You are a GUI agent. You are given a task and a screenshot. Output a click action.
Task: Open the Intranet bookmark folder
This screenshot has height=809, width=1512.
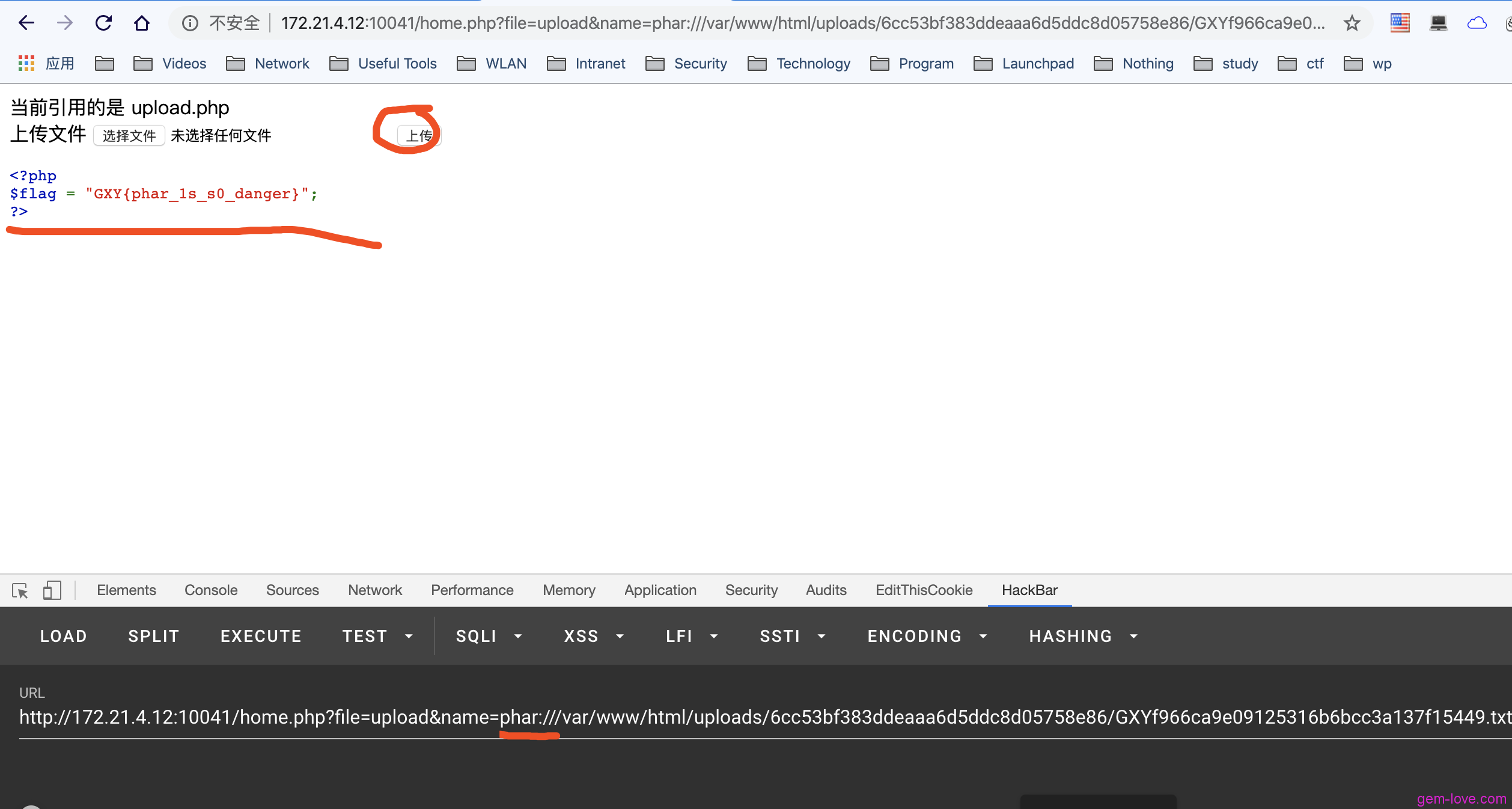[586, 63]
